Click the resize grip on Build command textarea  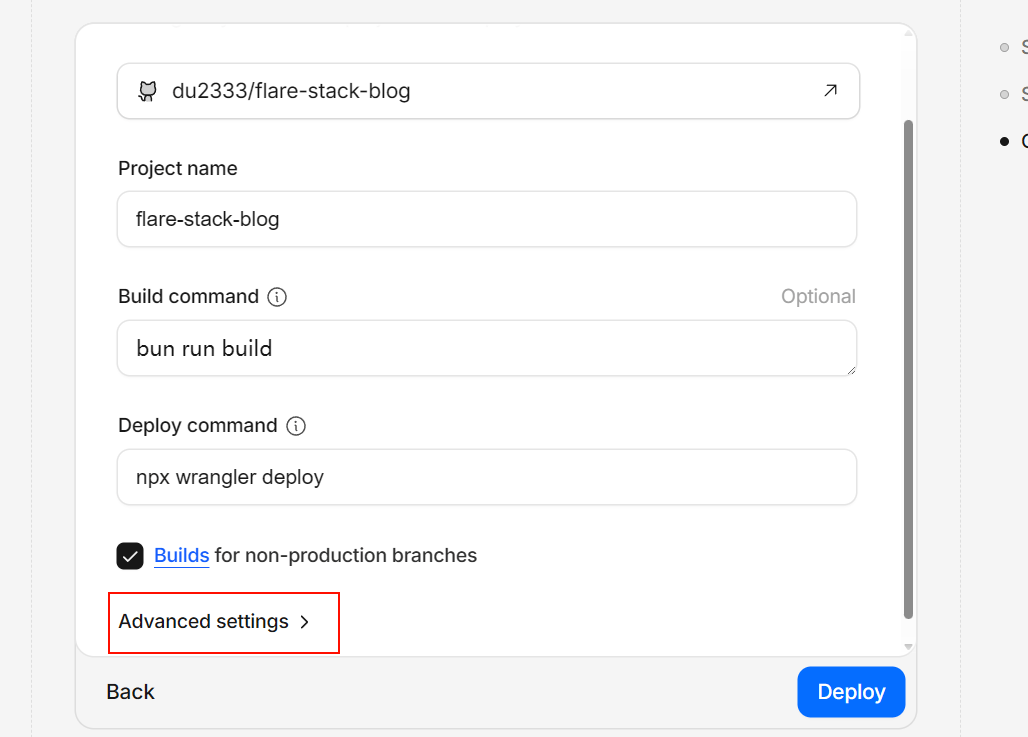[851, 369]
